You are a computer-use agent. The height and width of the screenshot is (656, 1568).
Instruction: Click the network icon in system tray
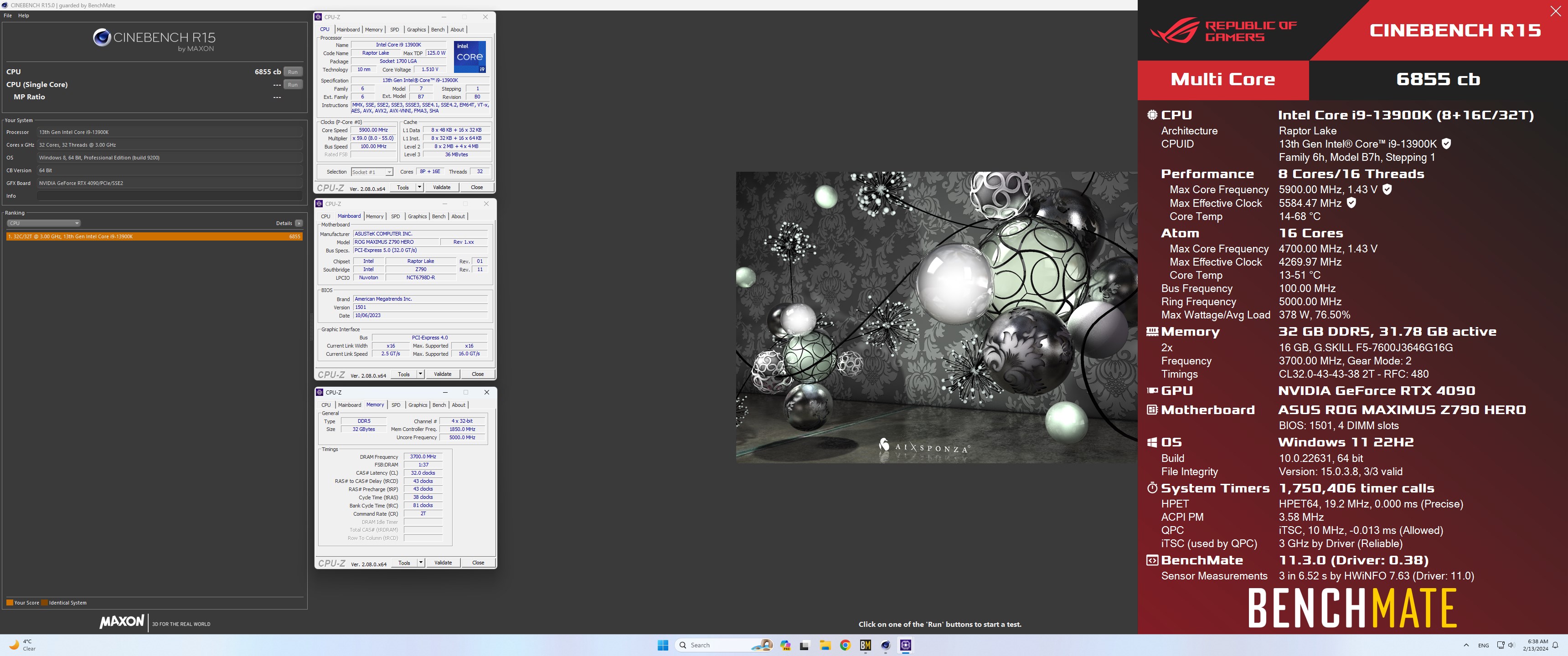pyautogui.click(x=1501, y=645)
